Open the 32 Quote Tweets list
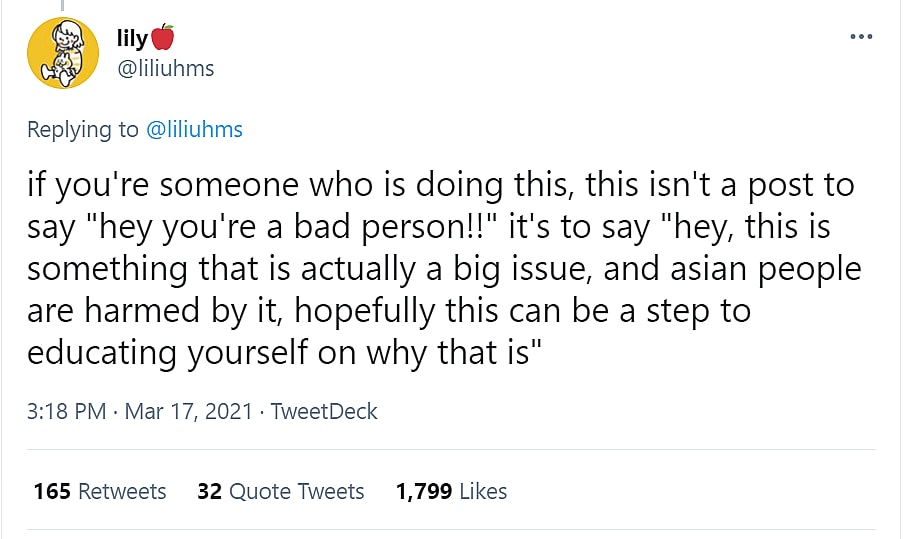Viewport: 904px width, 539px height. point(281,491)
